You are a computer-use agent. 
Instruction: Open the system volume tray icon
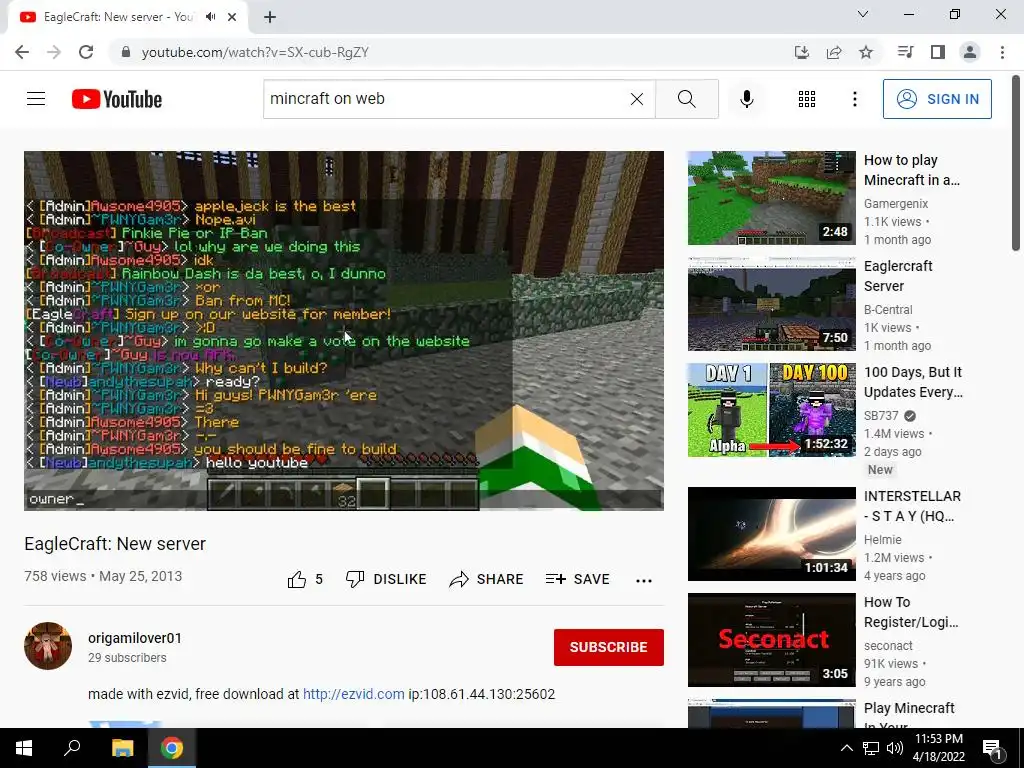click(x=895, y=748)
